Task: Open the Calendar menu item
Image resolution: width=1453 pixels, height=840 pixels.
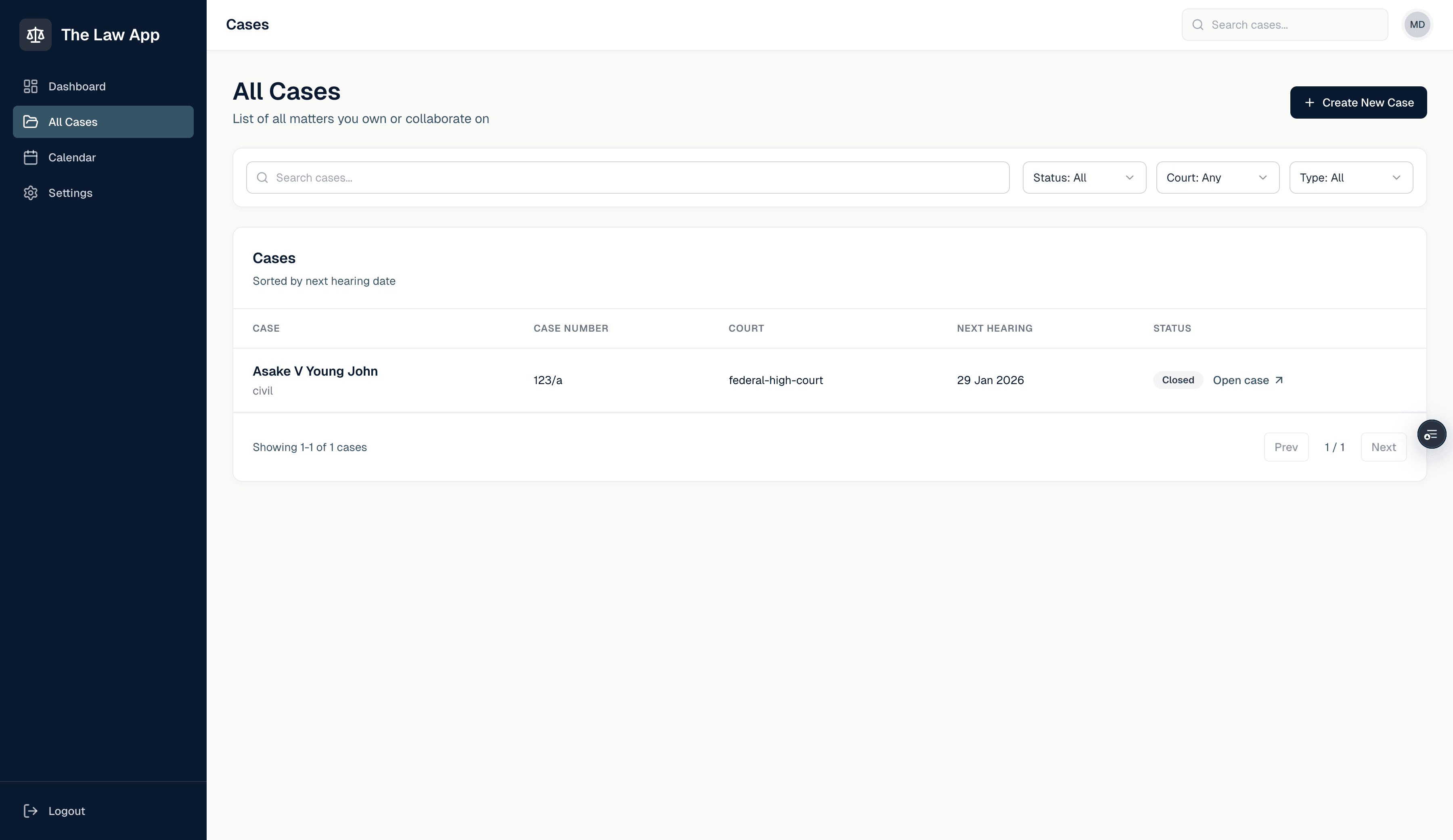Action: pyautogui.click(x=72, y=157)
